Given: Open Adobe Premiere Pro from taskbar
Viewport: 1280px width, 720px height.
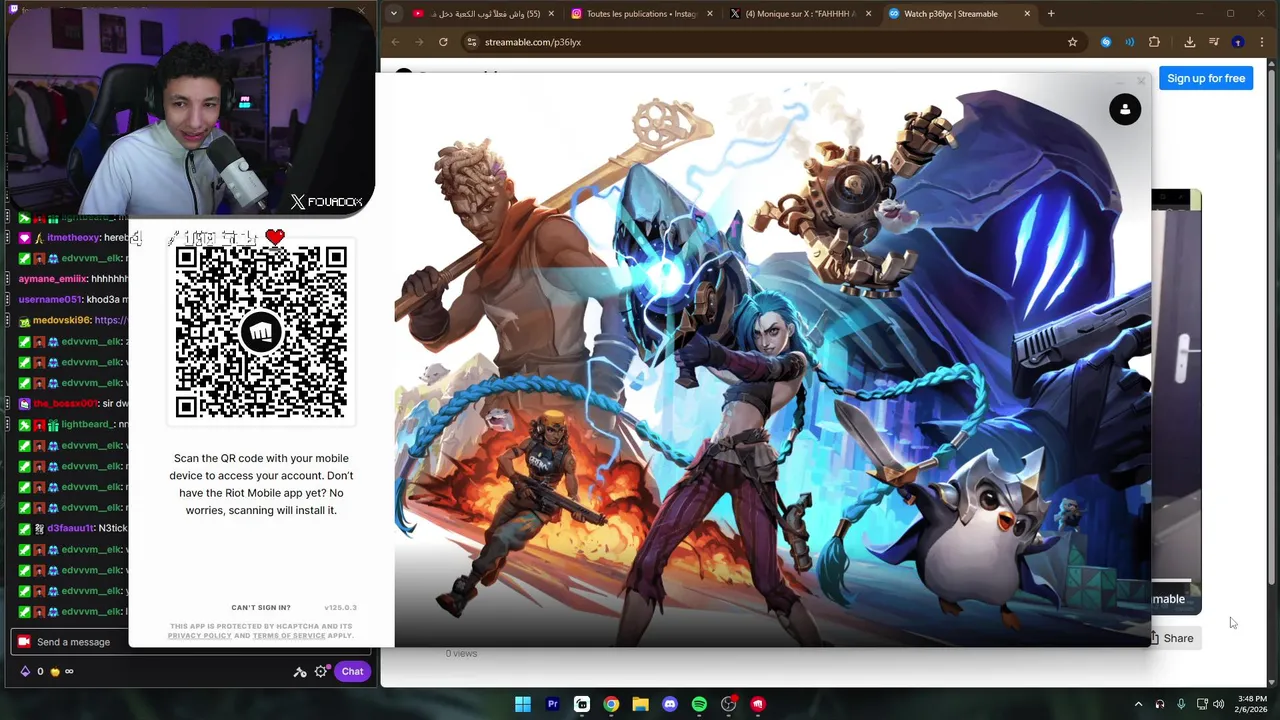Looking at the screenshot, I should coord(552,704).
